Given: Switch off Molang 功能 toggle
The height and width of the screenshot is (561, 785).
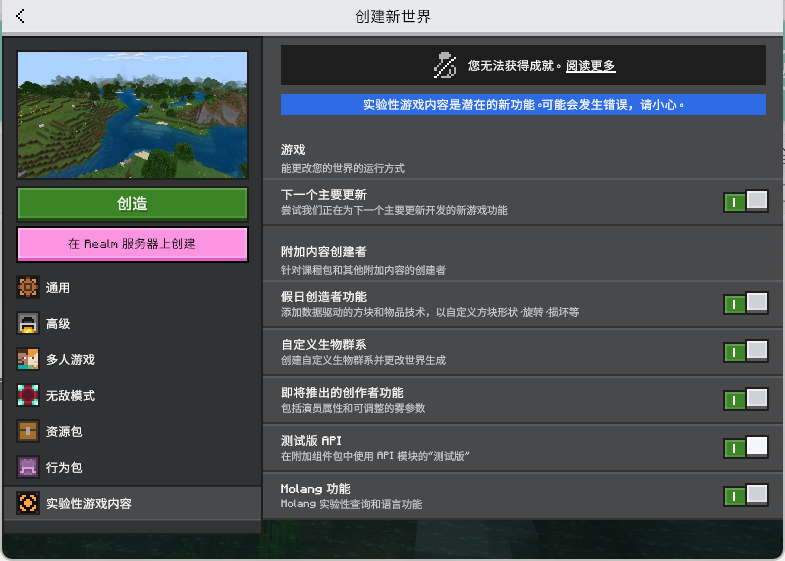Looking at the screenshot, I should [x=745, y=495].
